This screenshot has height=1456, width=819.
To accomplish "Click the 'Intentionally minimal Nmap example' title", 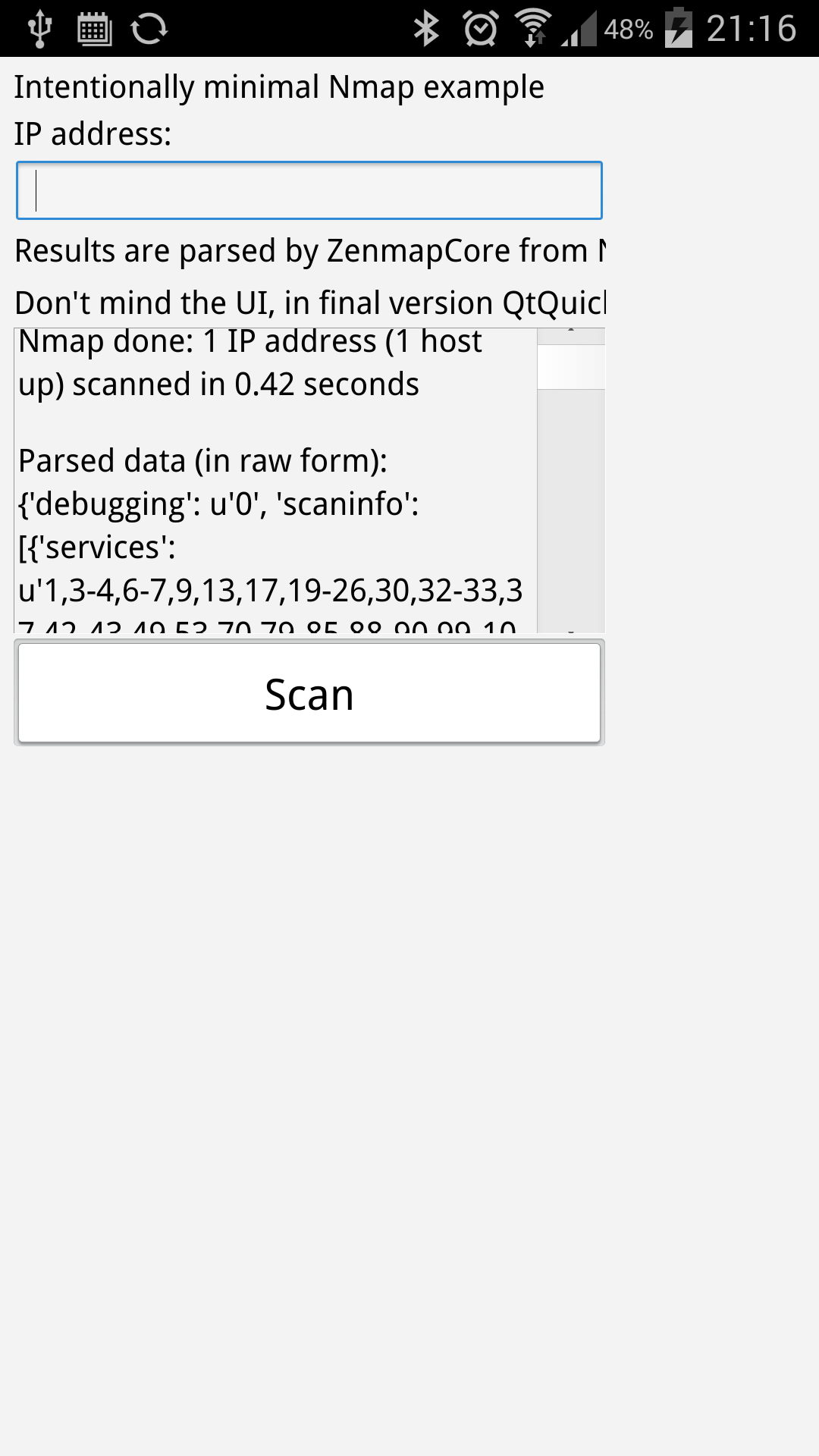I will [279, 88].
